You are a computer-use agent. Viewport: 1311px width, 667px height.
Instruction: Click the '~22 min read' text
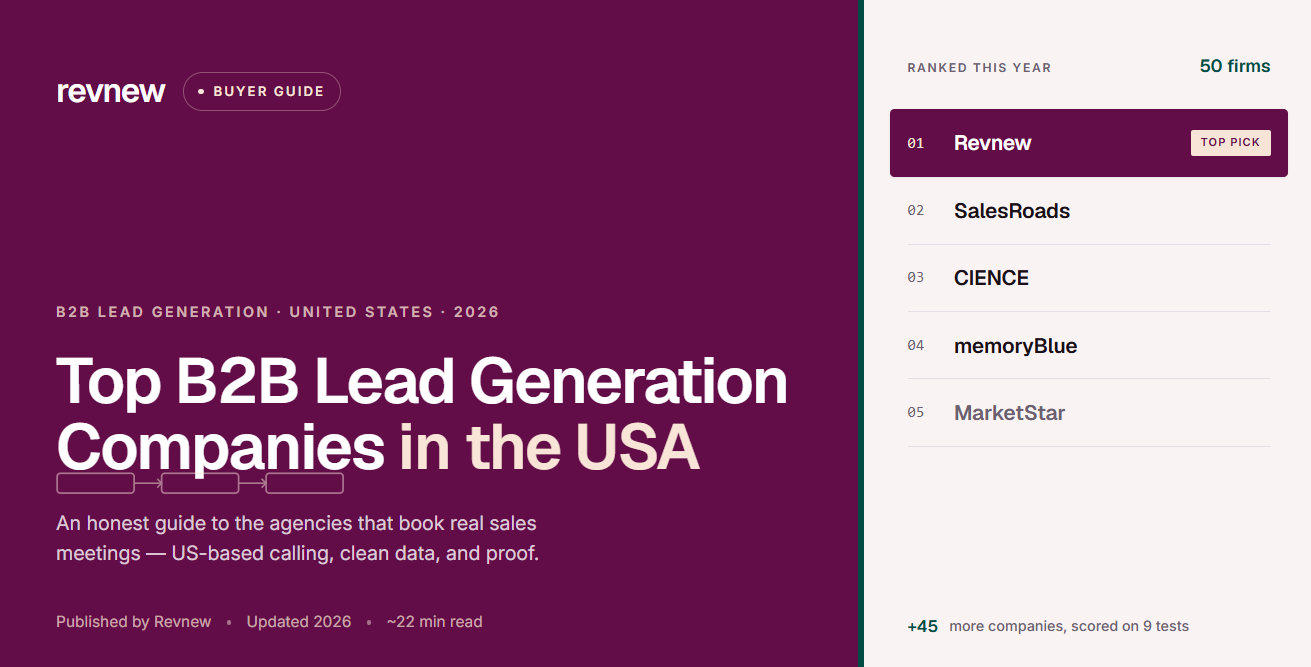click(434, 622)
